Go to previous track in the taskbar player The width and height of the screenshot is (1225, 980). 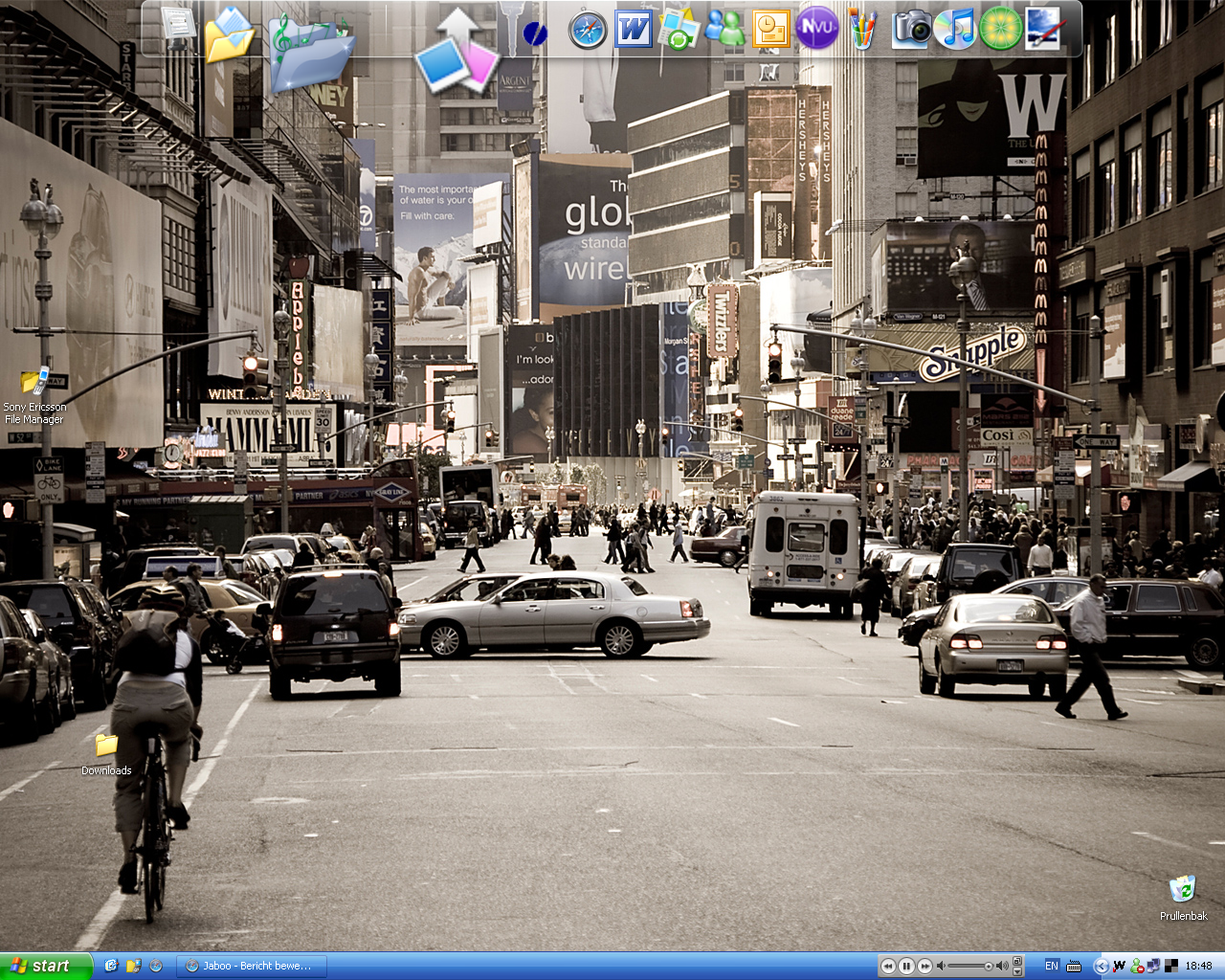click(x=888, y=966)
